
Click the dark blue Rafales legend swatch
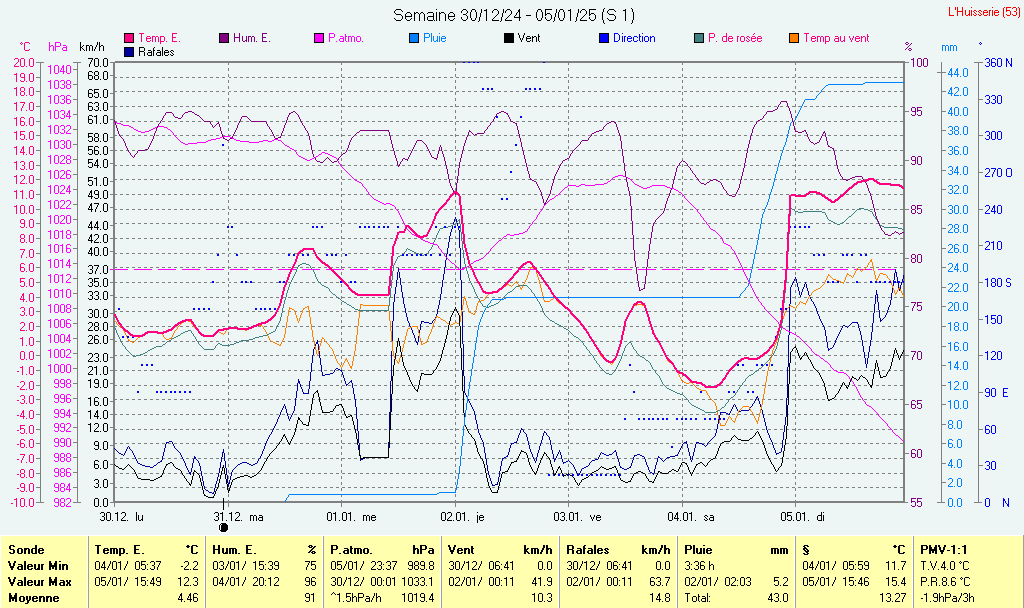click(x=129, y=52)
